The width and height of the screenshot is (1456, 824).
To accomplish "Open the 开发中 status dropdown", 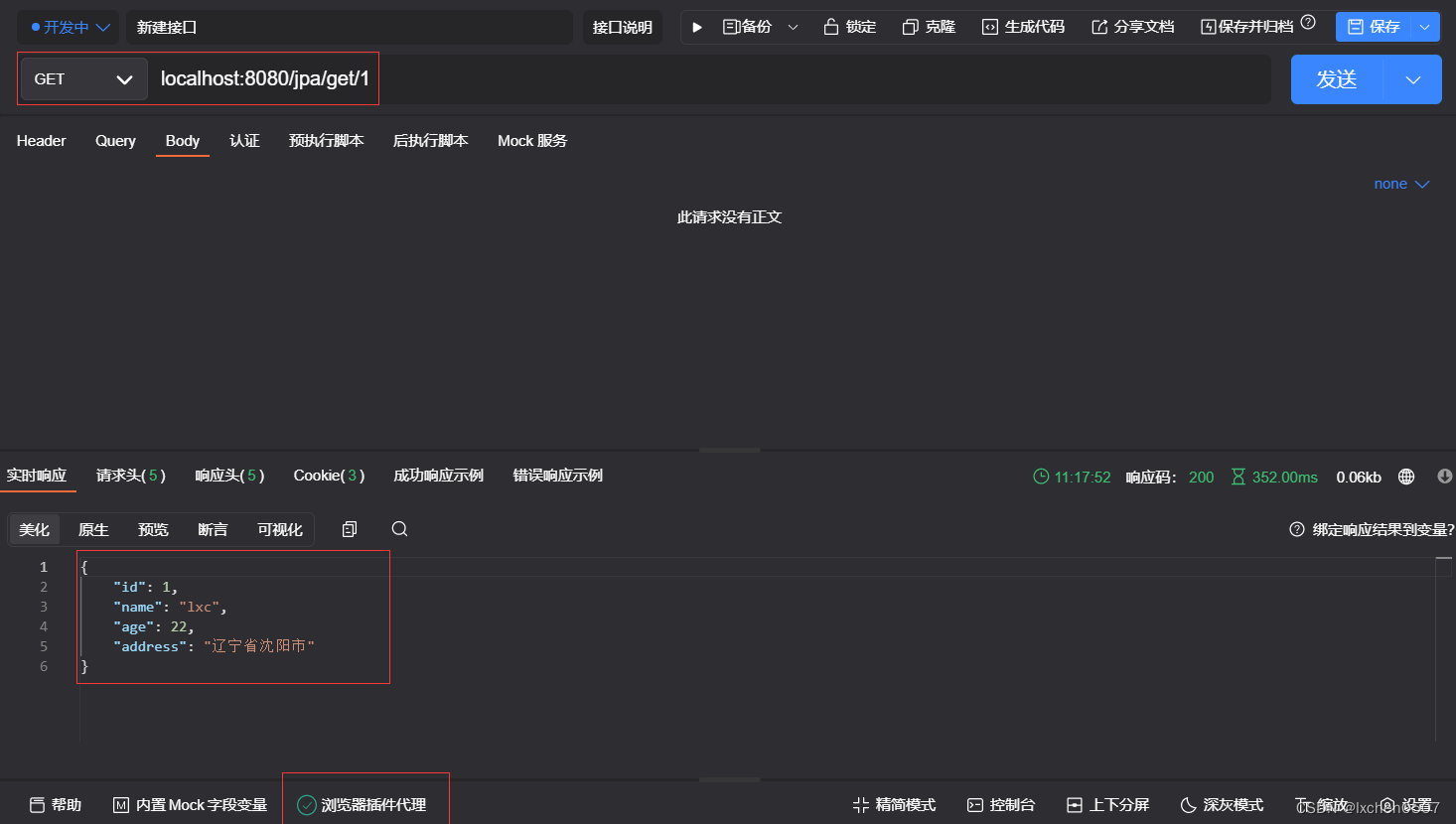I will [71, 27].
